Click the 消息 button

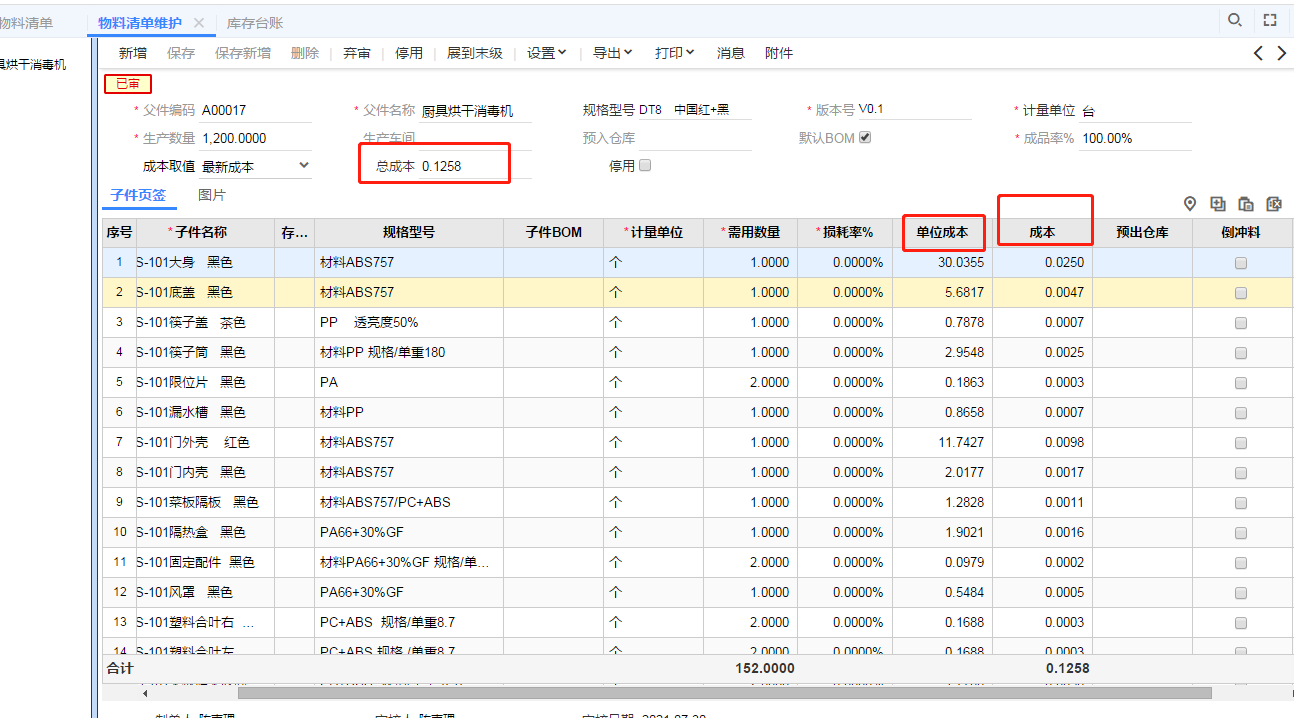click(731, 53)
